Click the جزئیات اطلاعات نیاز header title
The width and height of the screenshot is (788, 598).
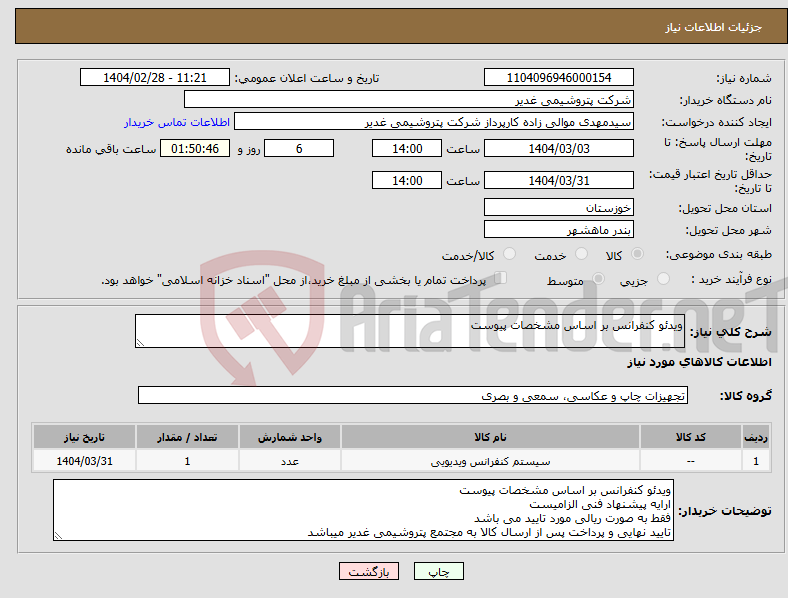(x=713, y=27)
